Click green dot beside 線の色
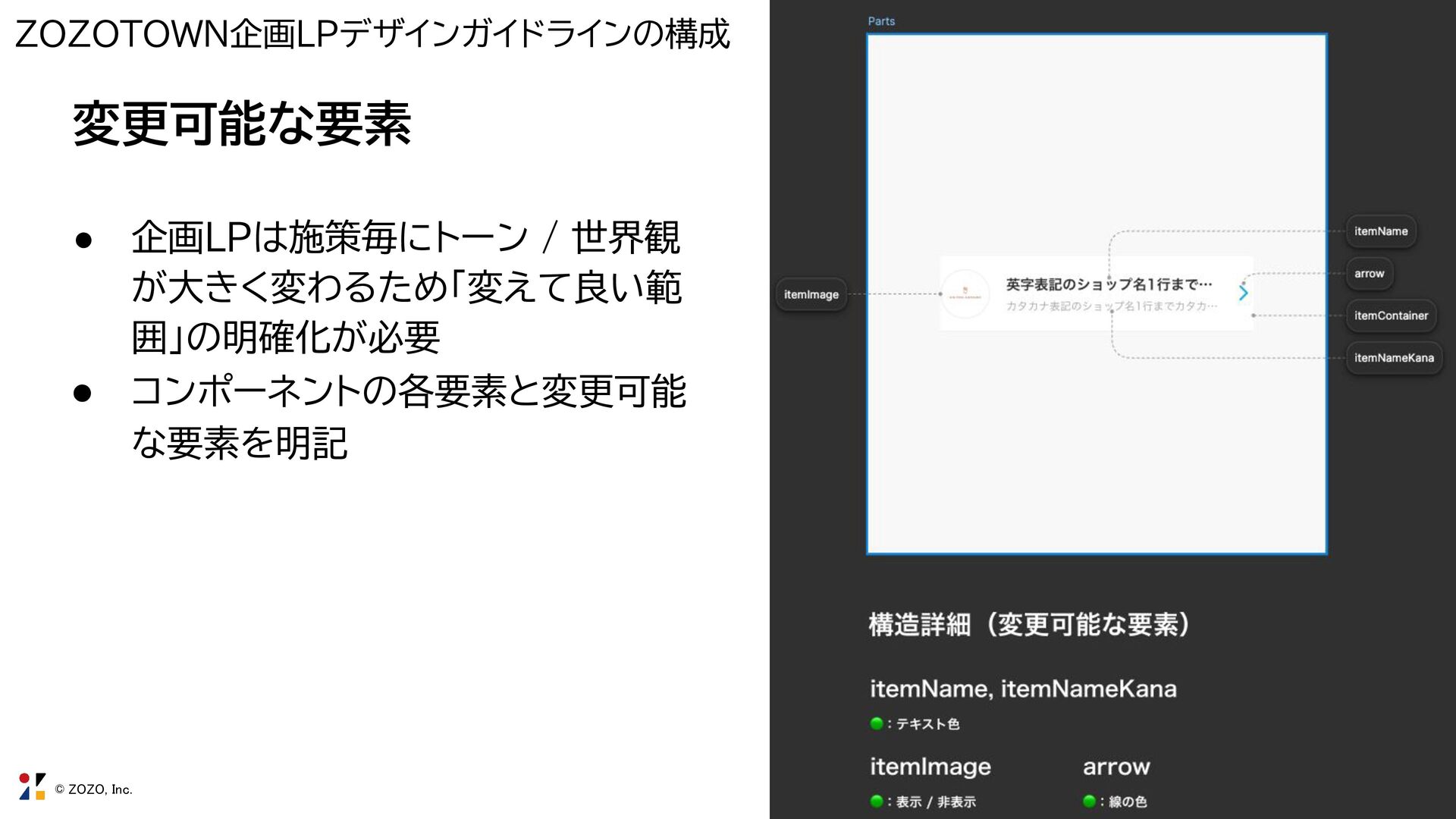 click(1089, 802)
